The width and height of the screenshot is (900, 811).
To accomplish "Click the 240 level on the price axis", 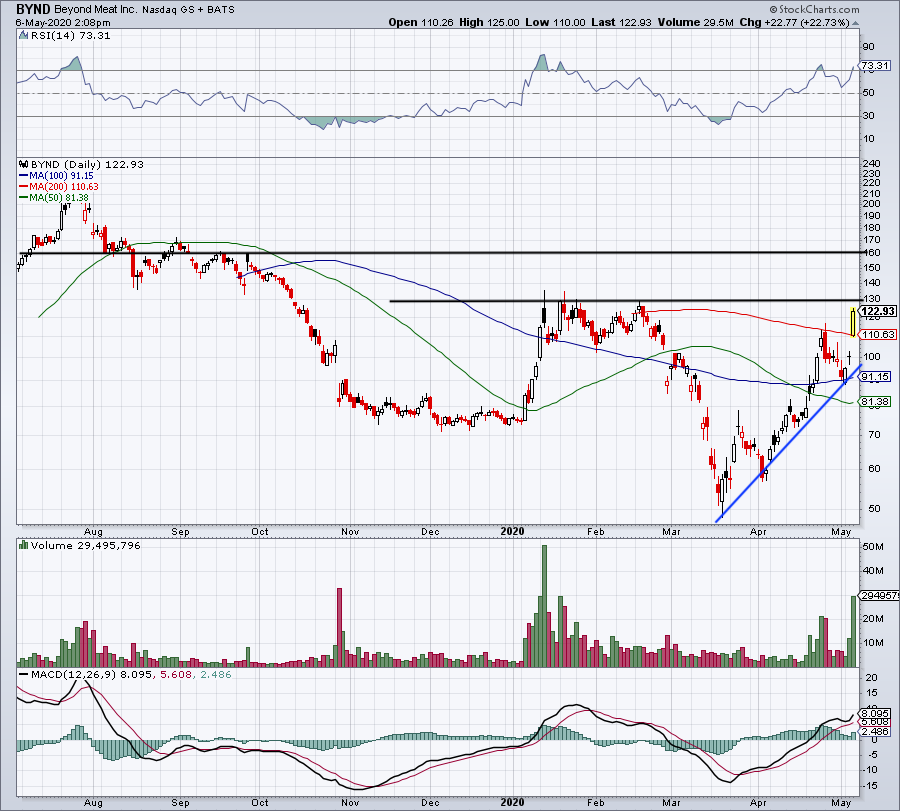I will (x=870, y=164).
